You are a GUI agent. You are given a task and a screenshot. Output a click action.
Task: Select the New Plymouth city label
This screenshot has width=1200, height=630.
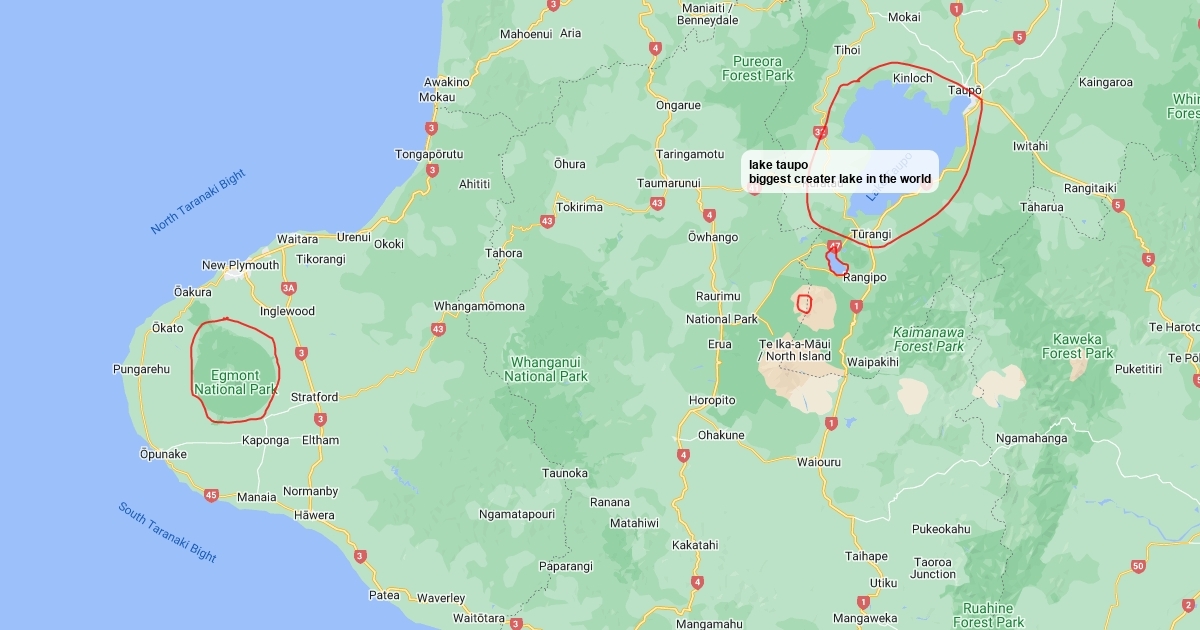click(241, 265)
